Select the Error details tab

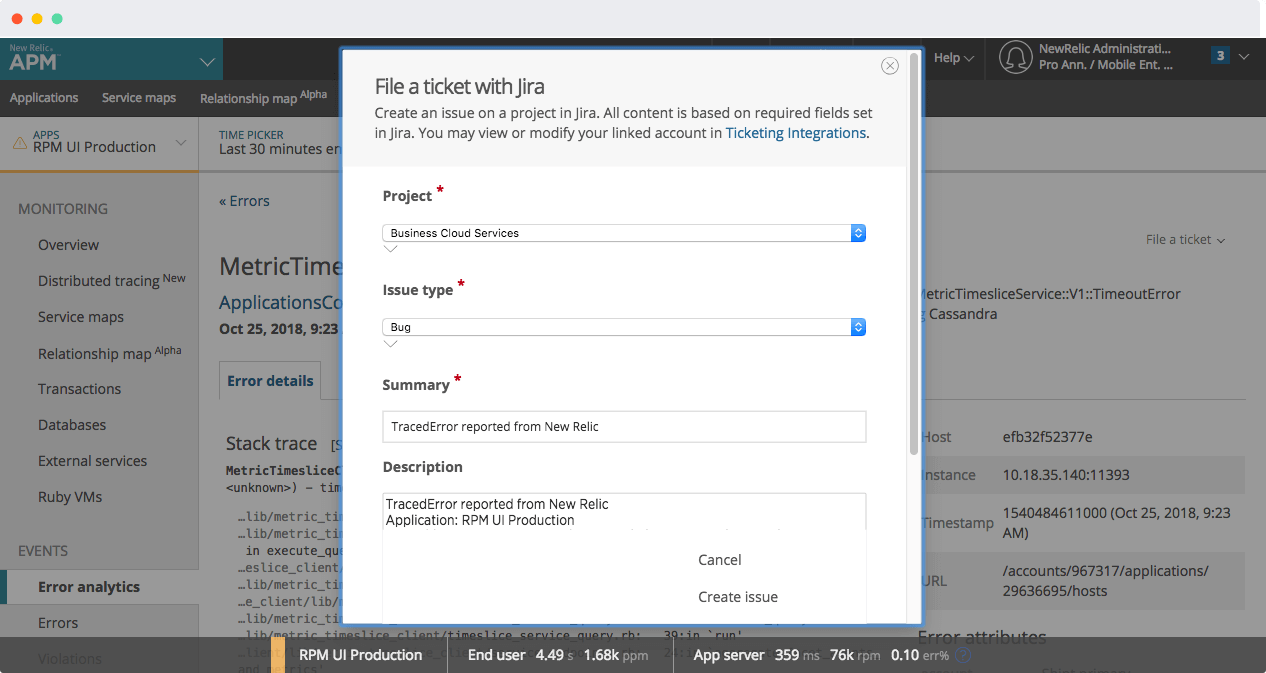(270, 381)
